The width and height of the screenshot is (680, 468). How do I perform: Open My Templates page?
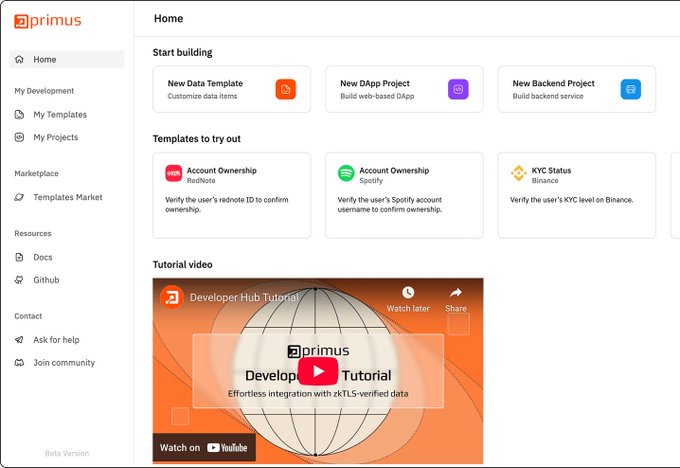tap(60, 115)
